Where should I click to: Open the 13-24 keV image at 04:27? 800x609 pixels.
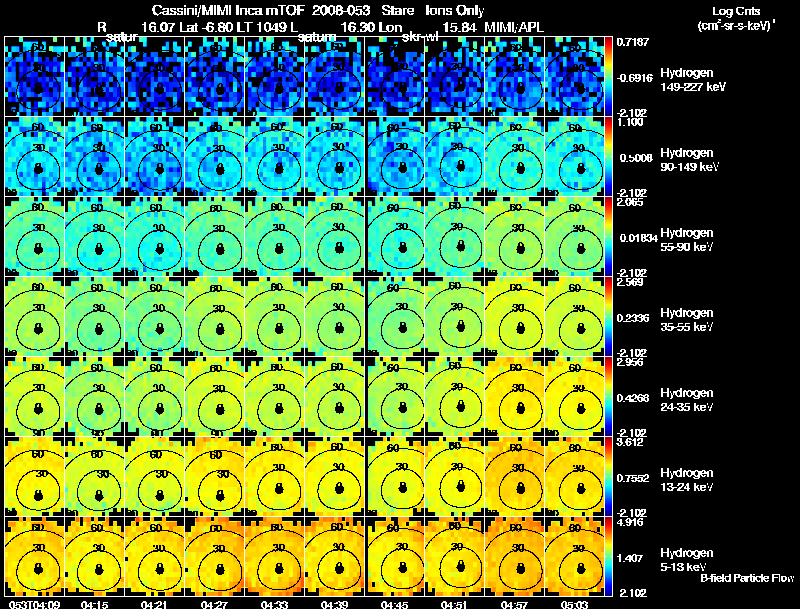(215, 476)
